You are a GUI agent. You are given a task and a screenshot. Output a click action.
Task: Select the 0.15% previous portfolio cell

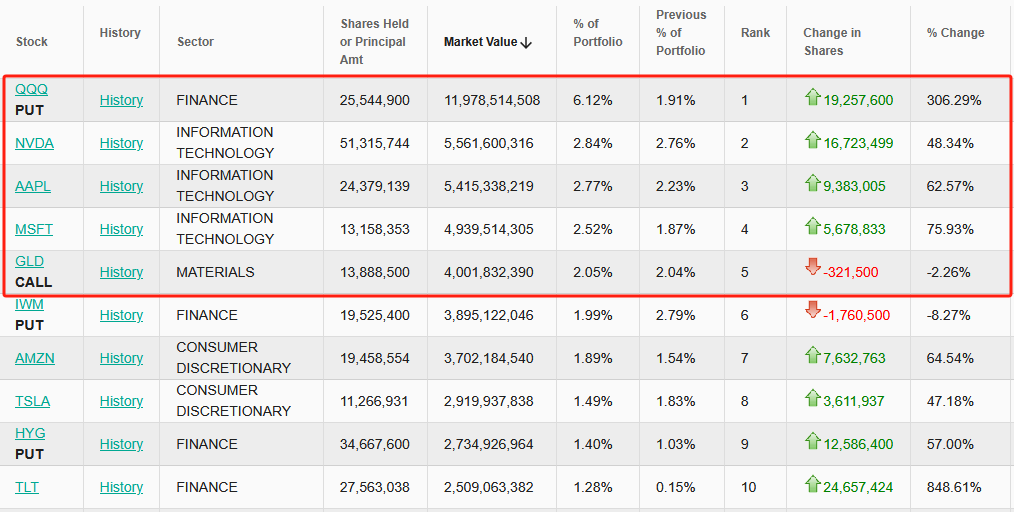[676, 487]
